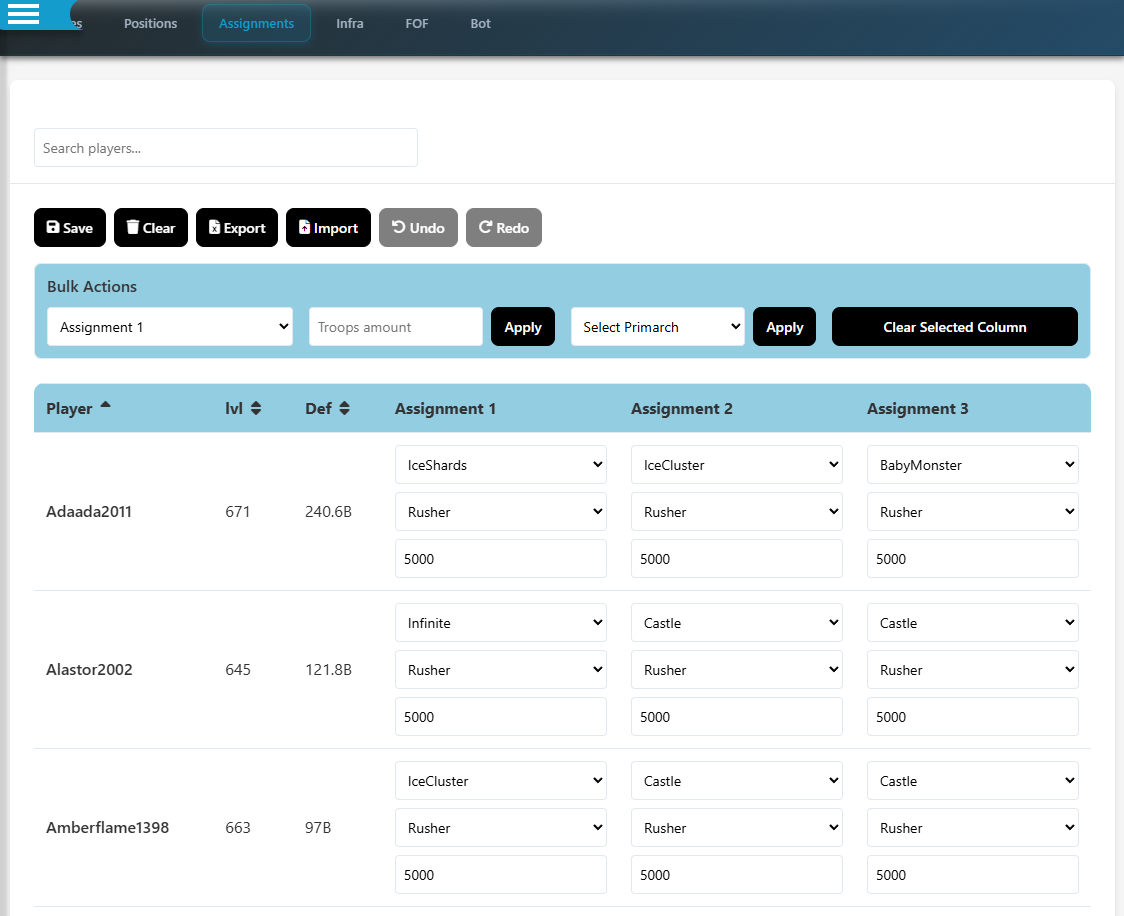Viewport: 1124px width, 916px height.
Task: Click the Clear button with trash icon
Action: click(150, 228)
